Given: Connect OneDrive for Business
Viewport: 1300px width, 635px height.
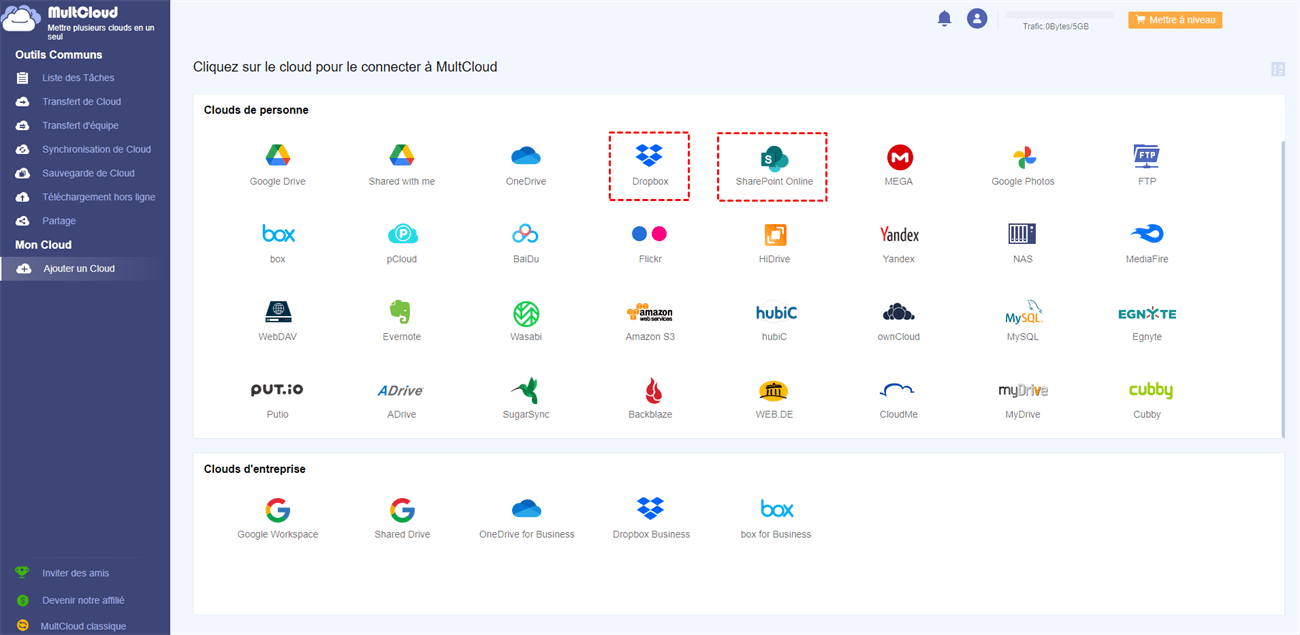Looking at the screenshot, I should point(526,519).
